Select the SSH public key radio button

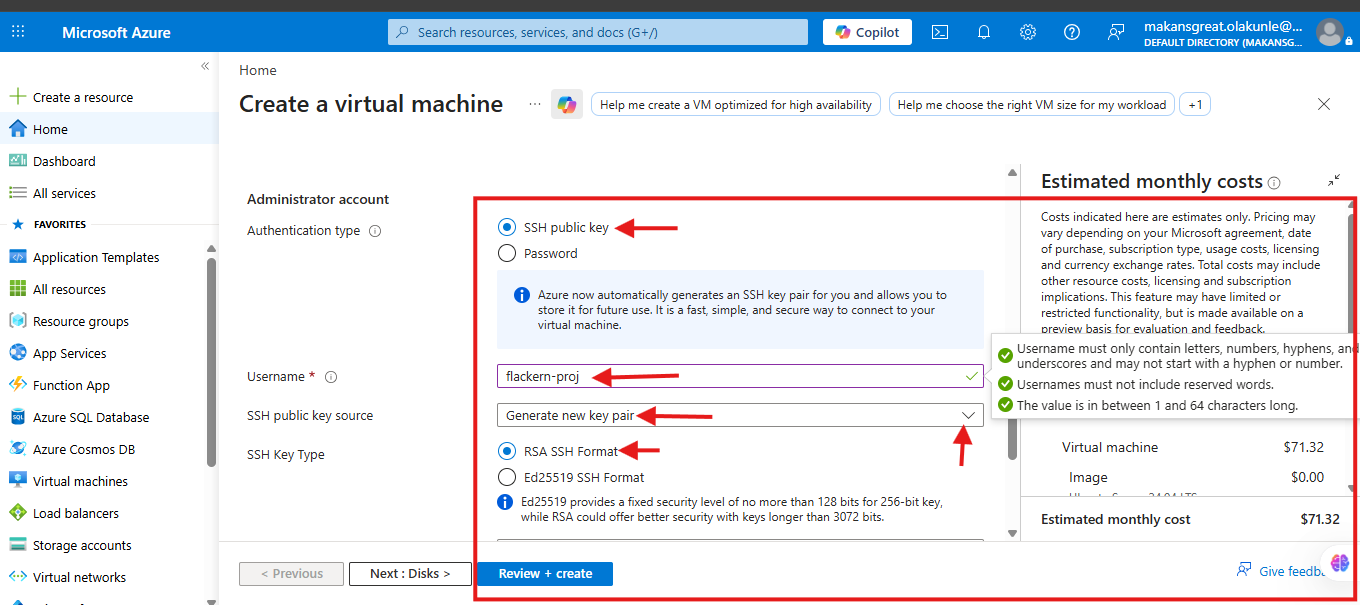[x=507, y=227]
